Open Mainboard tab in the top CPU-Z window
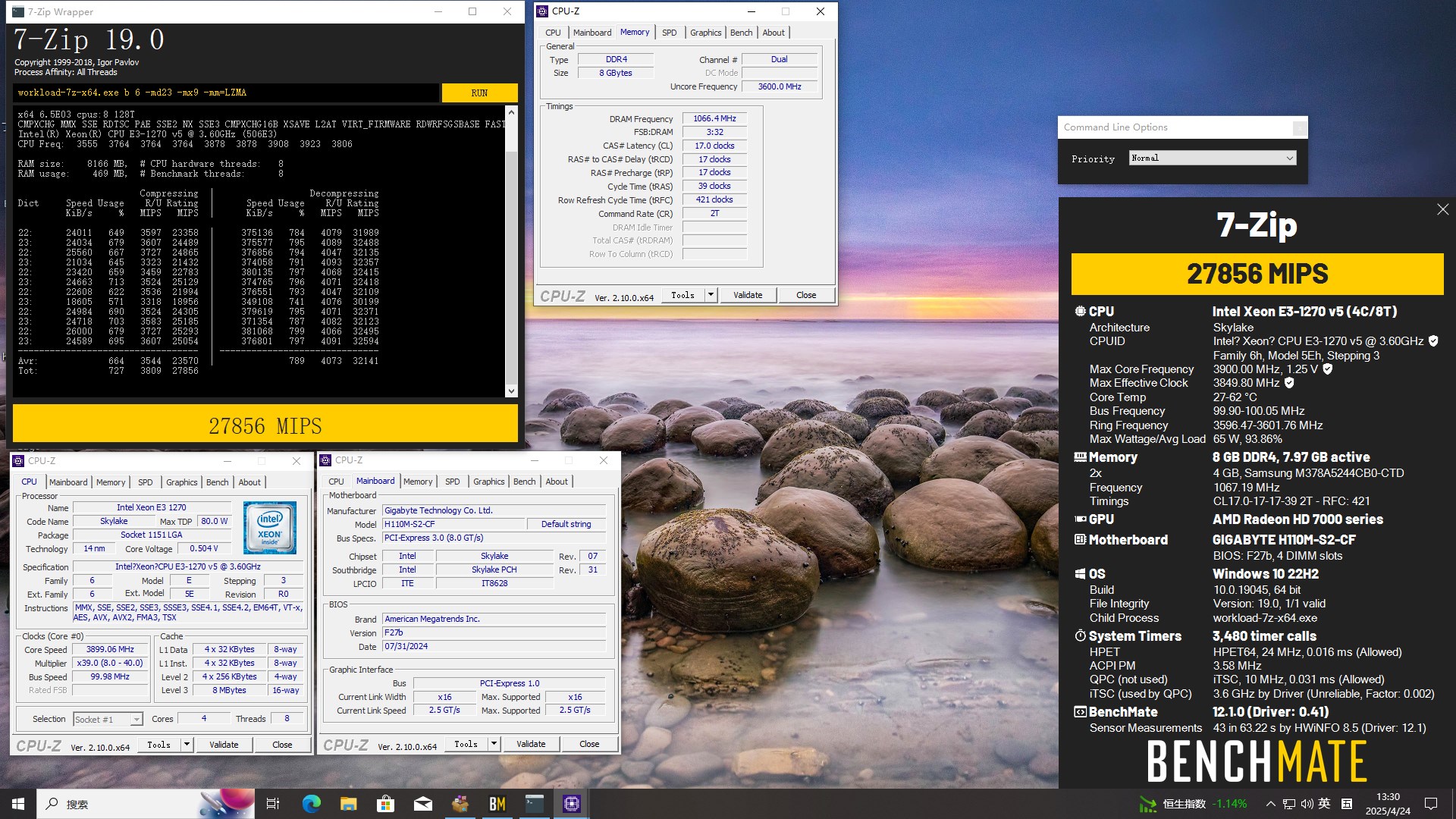The width and height of the screenshot is (1456, 819). 592,33
